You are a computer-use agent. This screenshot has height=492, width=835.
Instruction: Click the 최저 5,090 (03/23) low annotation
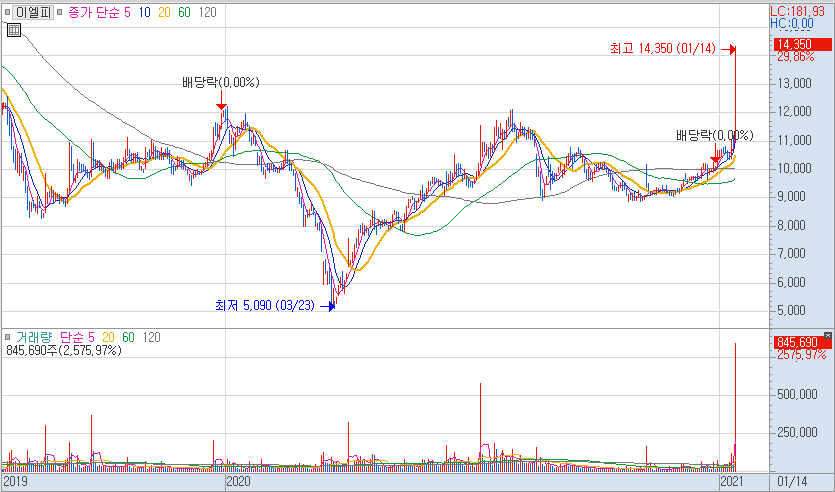pos(265,306)
